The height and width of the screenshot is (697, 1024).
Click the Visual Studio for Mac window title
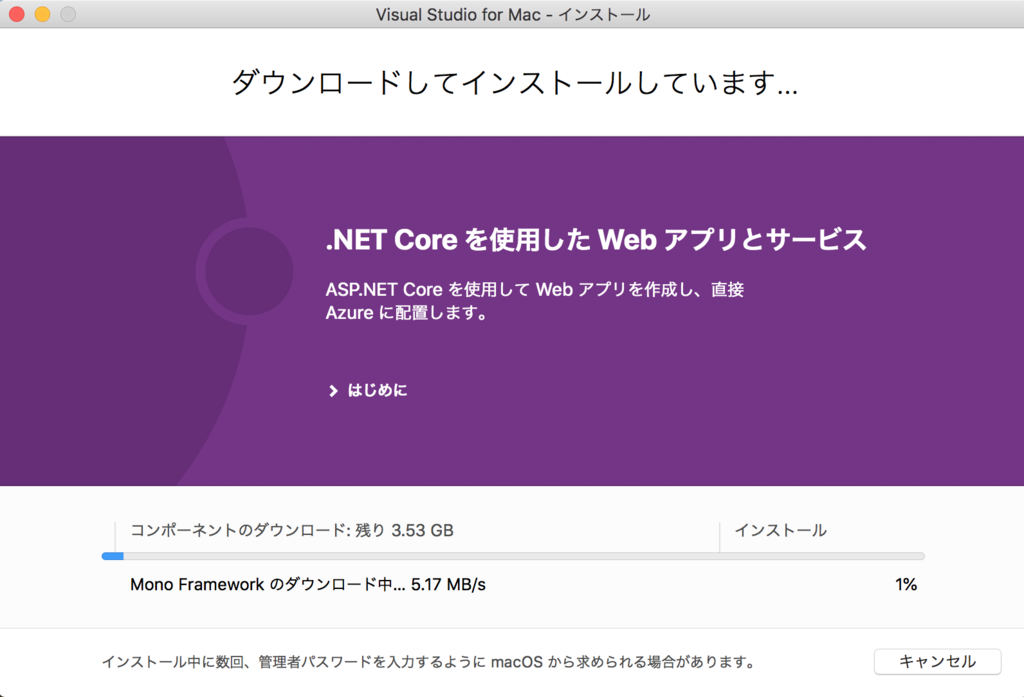[x=513, y=14]
